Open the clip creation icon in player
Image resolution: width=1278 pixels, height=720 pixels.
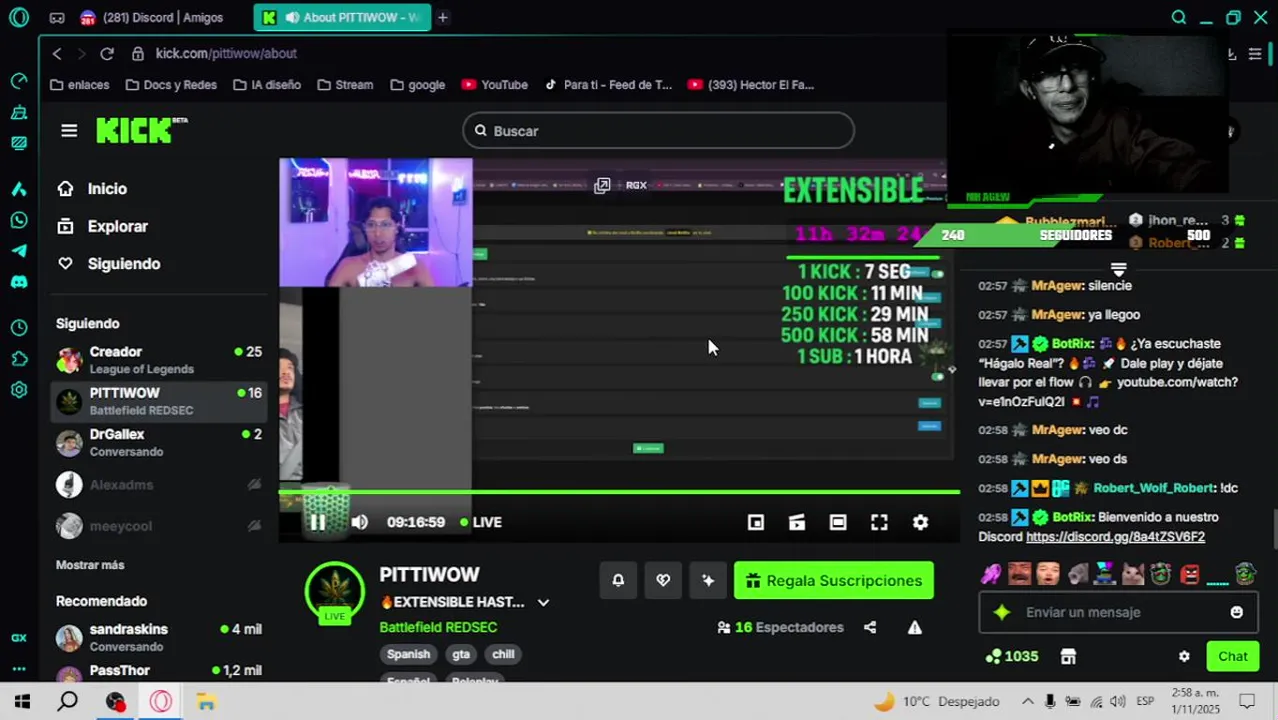(797, 522)
